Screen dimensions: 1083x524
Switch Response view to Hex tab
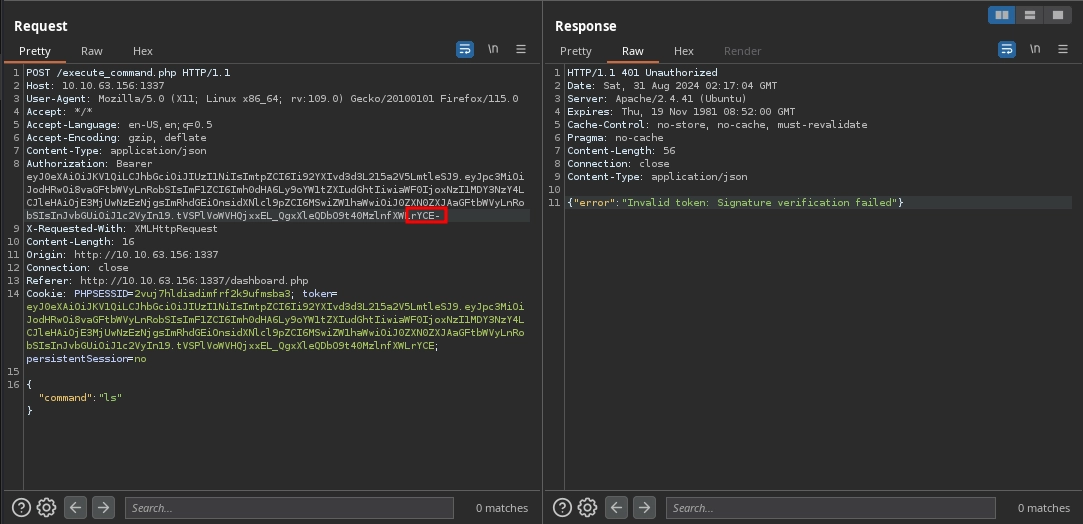683,51
